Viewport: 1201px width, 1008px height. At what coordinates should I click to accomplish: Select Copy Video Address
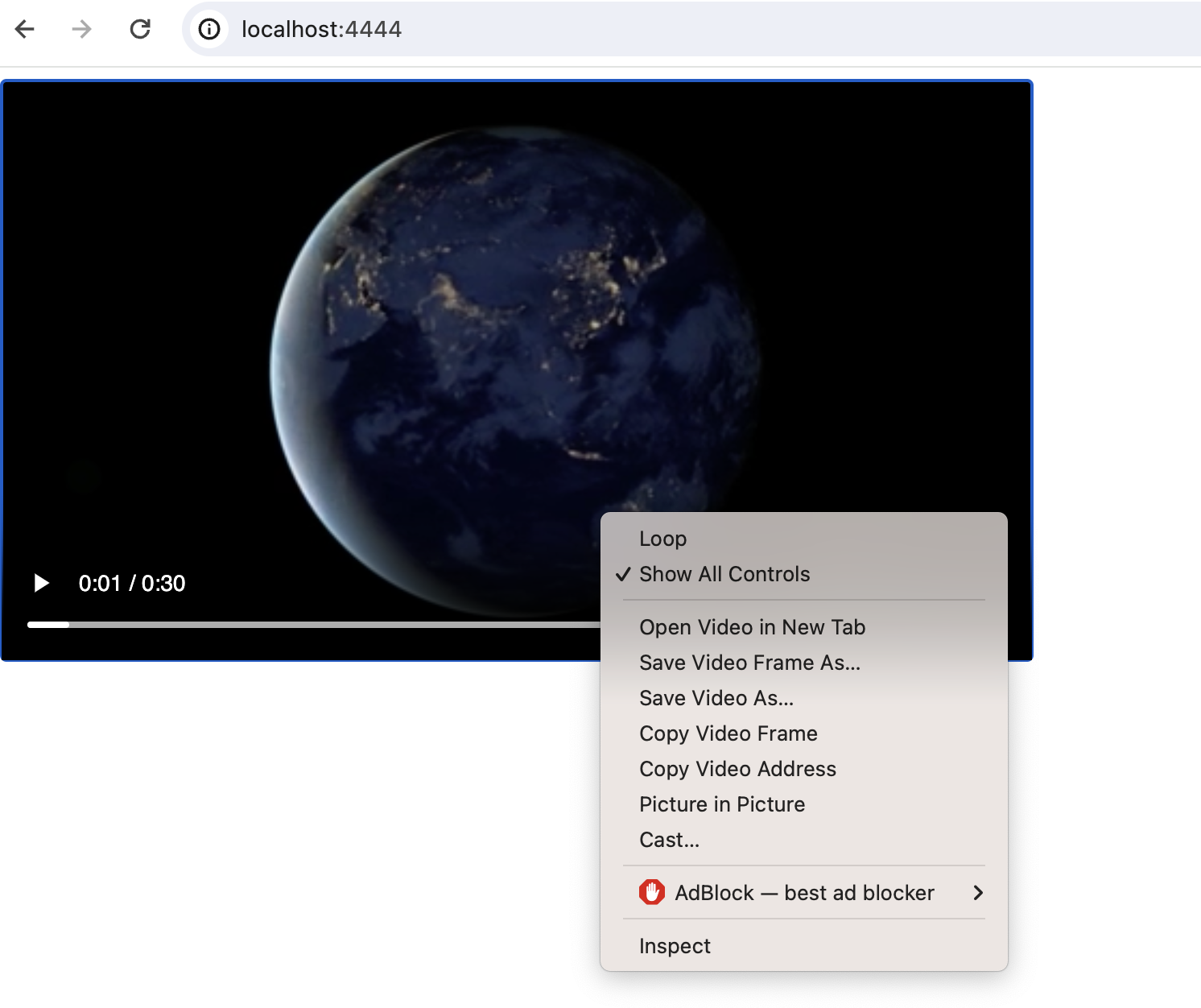[x=737, y=769]
